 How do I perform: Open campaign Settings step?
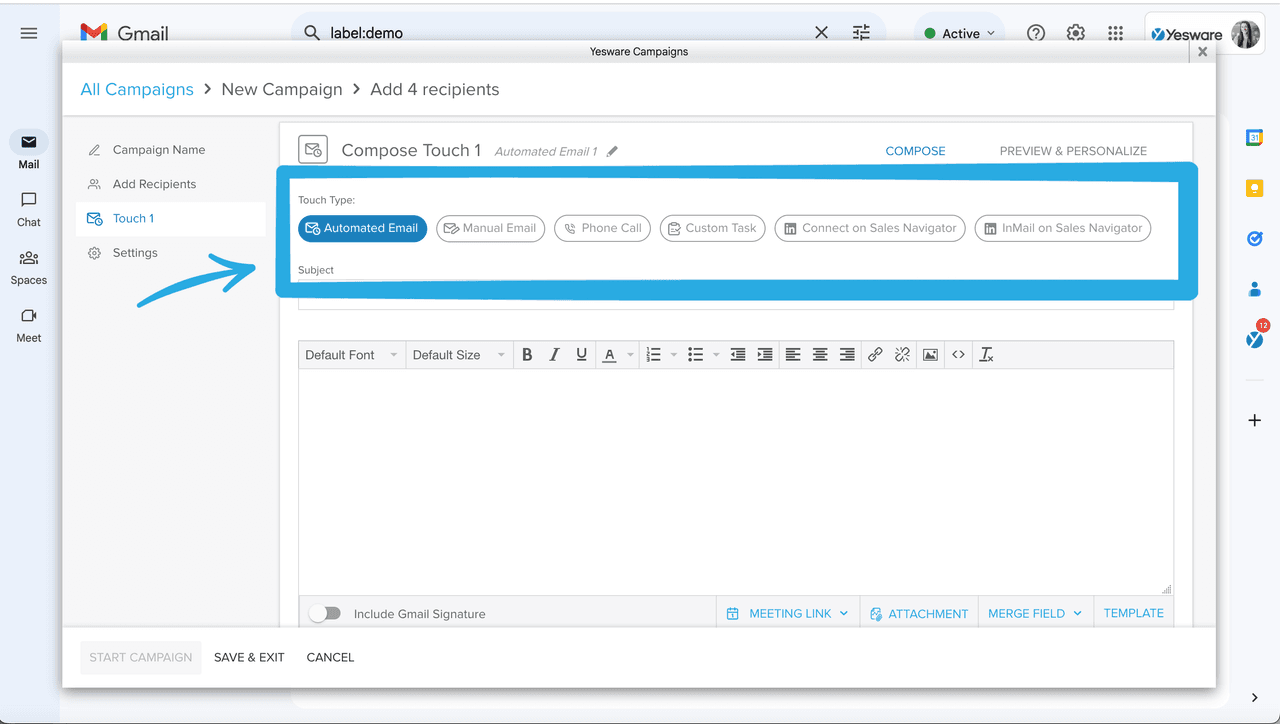(135, 253)
